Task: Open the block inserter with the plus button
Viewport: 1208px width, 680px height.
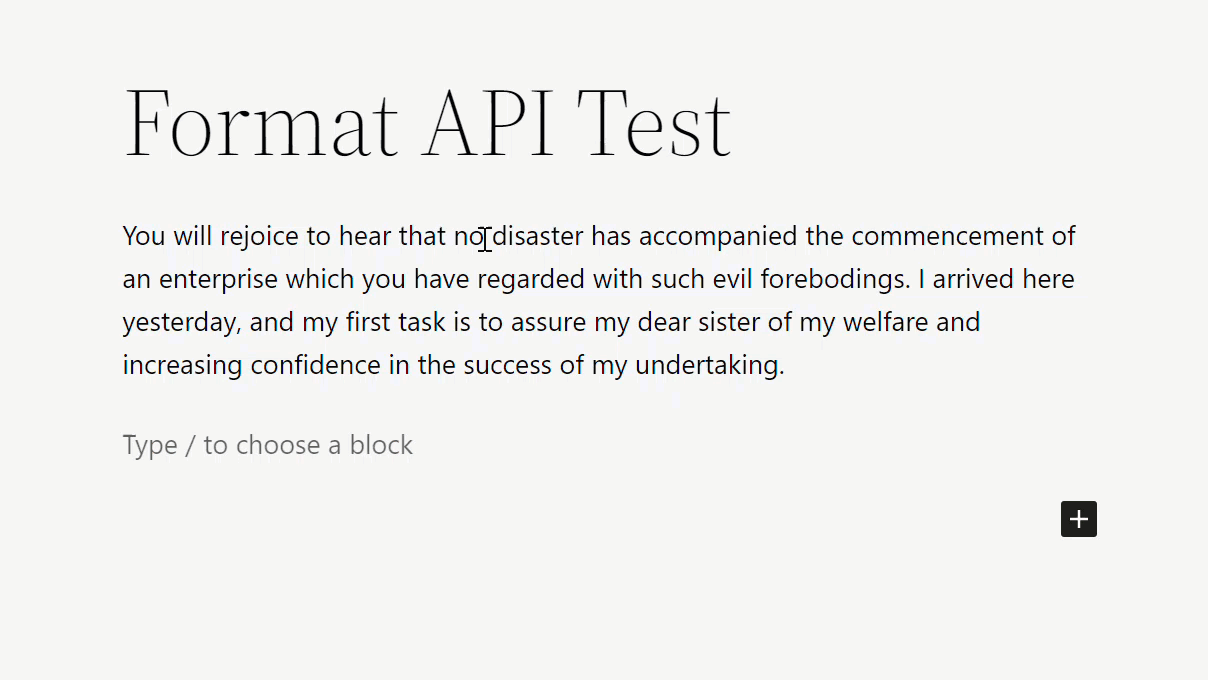Action: point(1078,519)
